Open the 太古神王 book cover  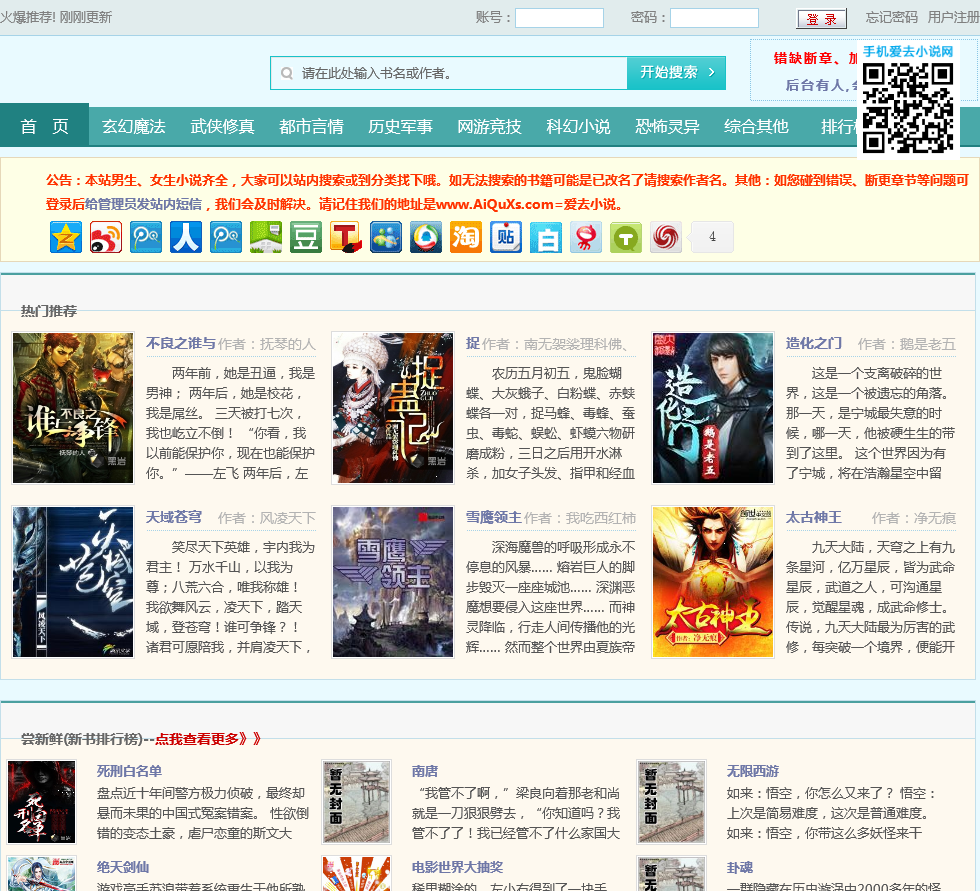coord(713,582)
